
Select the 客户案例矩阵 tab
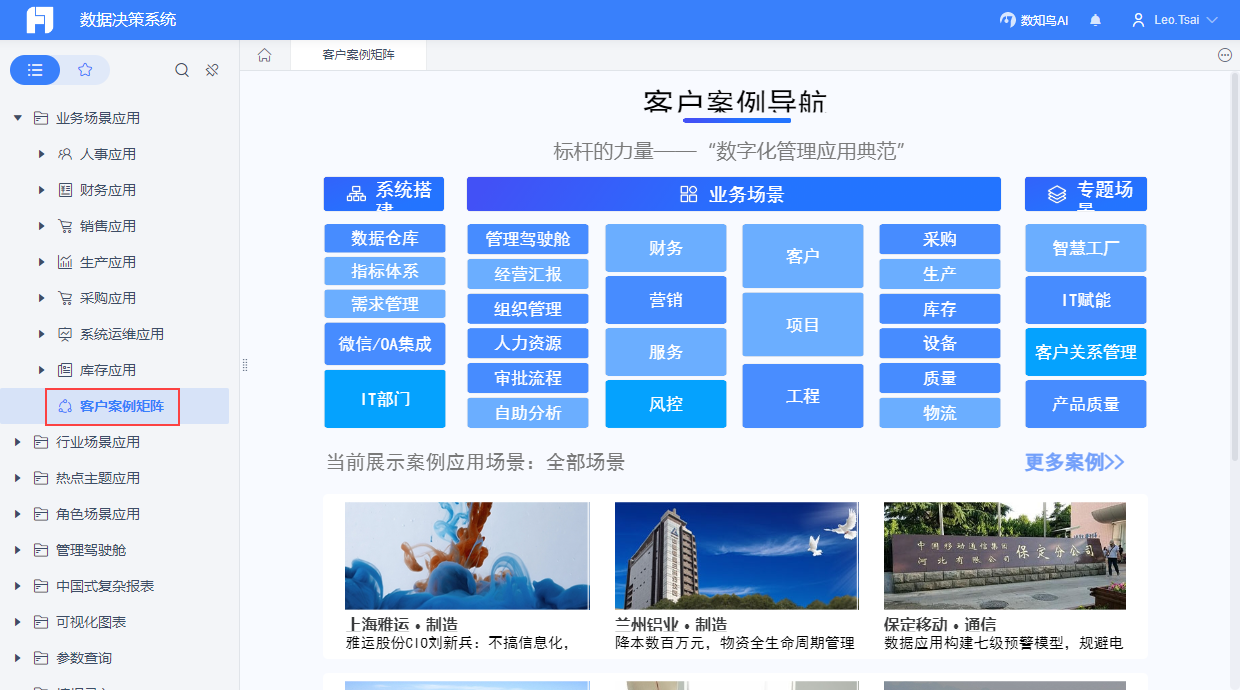click(x=358, y=55)
